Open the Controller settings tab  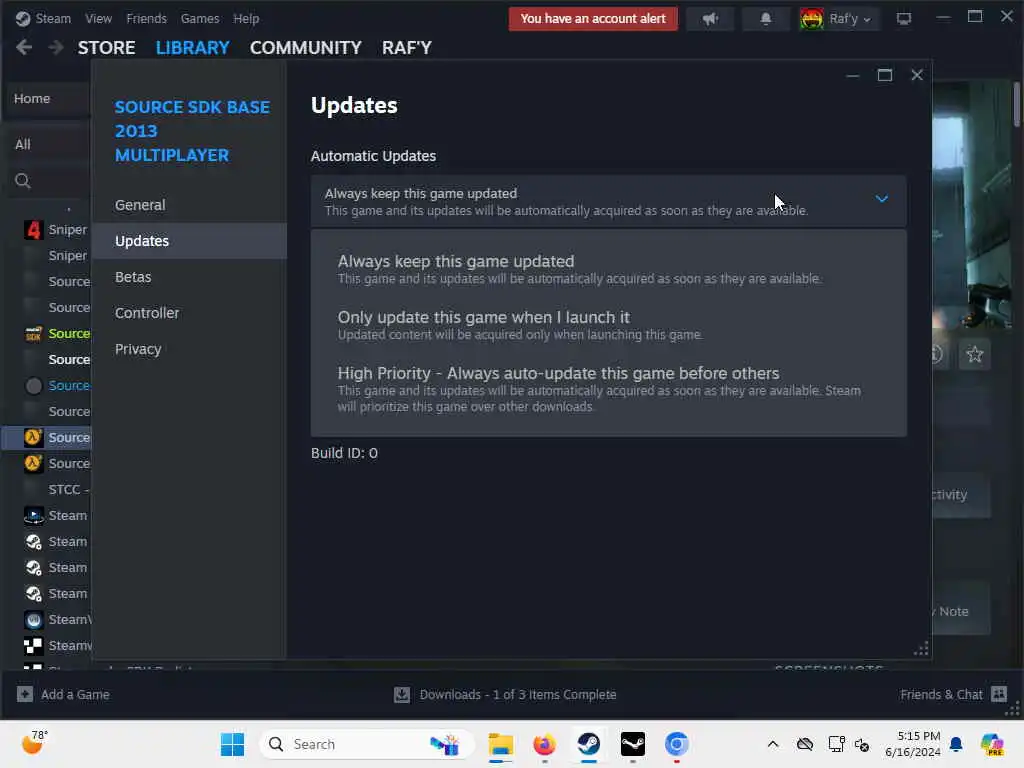(x=189, y=313)
